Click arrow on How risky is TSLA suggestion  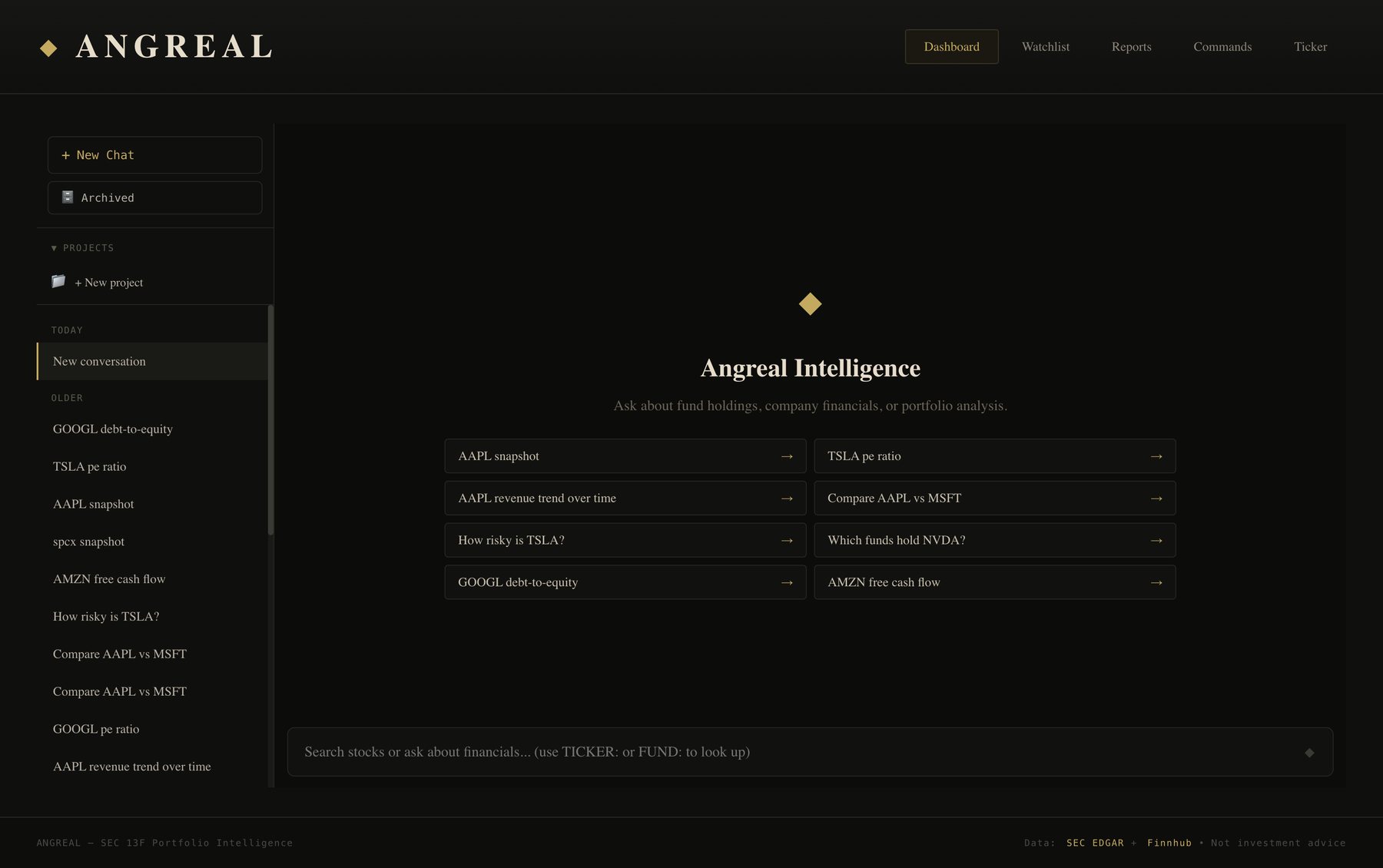pos(787,541)
